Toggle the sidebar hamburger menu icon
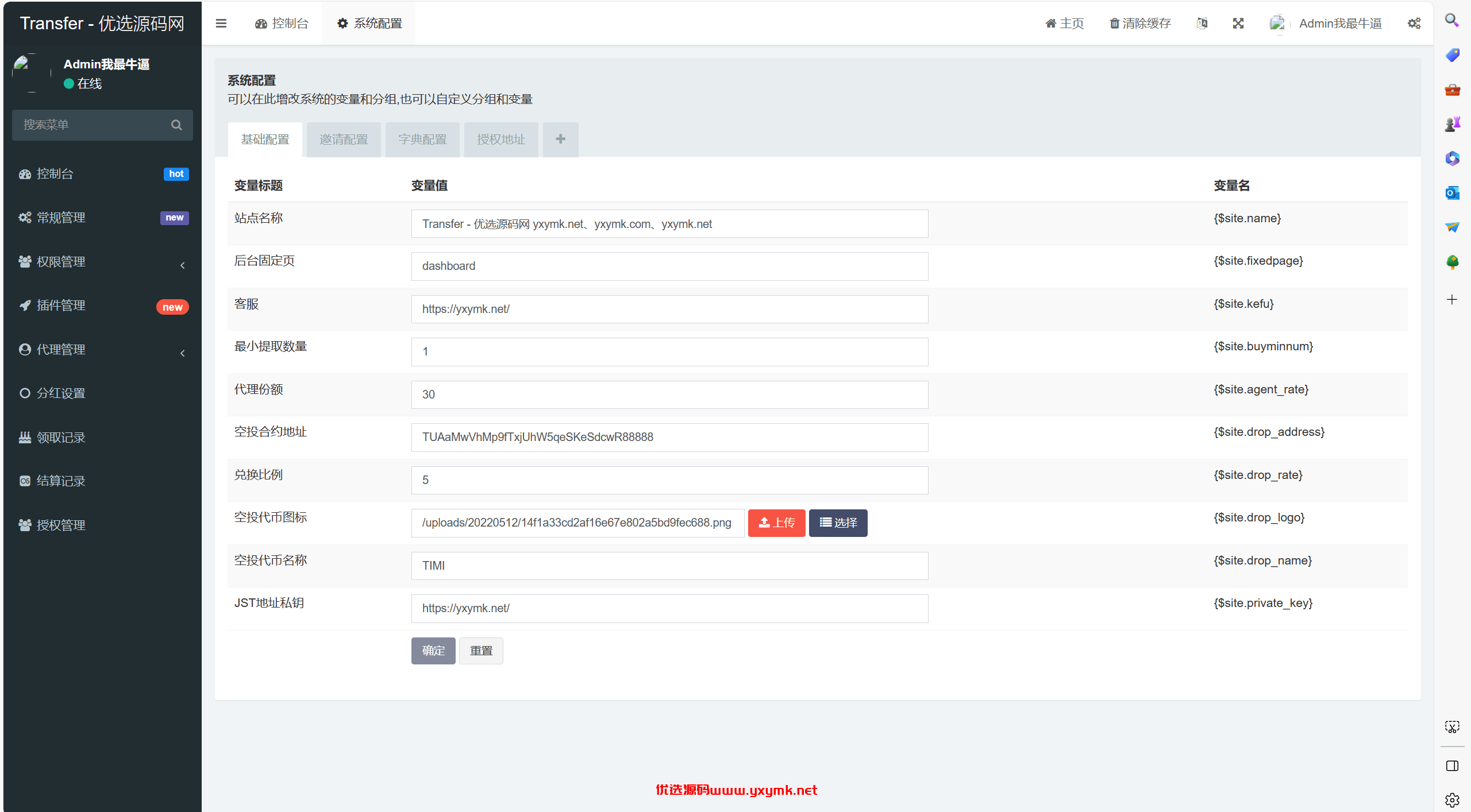The width and height of the screenshot is (1471, 812). click(x=221, y=24)
